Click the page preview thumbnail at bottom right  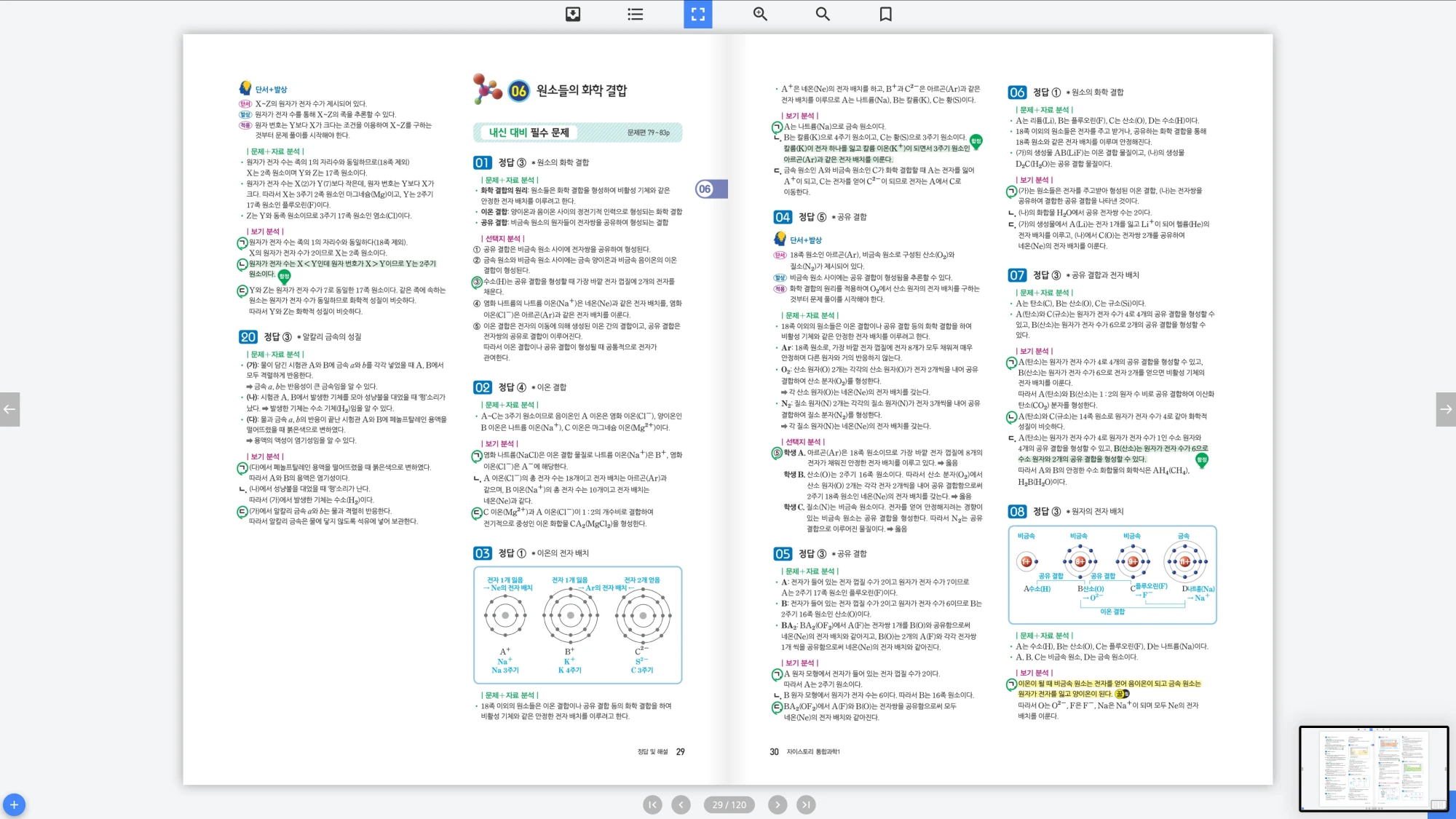coord(1373,768)
